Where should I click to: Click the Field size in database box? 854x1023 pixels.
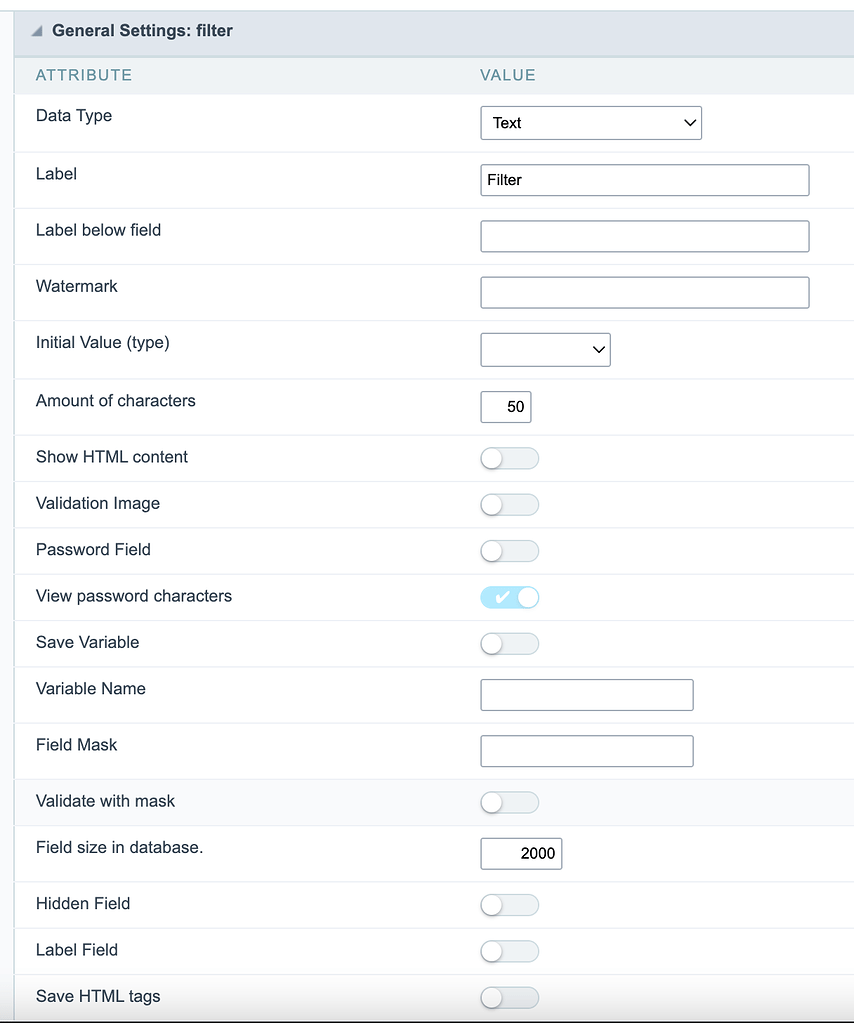521,853
